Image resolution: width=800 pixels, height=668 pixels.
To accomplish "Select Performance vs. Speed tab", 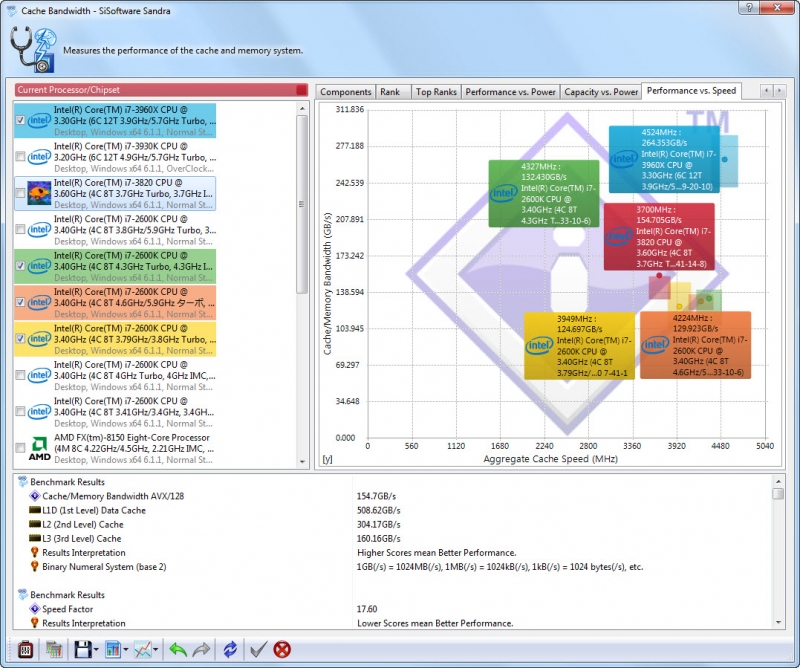I will point(691,91).
